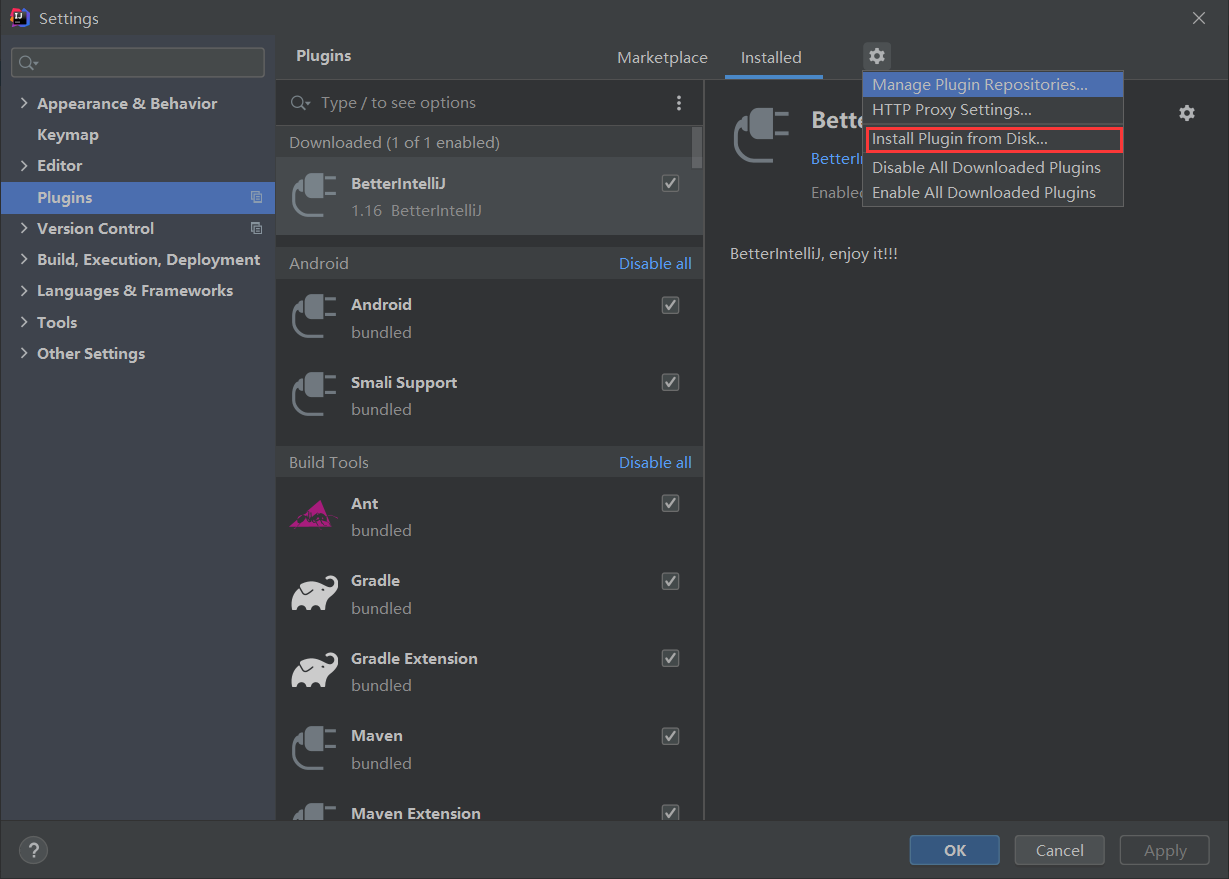Uncheck the BetterIntelliJ plugin checkbox
1229x879 pixels.
(671, 183)
